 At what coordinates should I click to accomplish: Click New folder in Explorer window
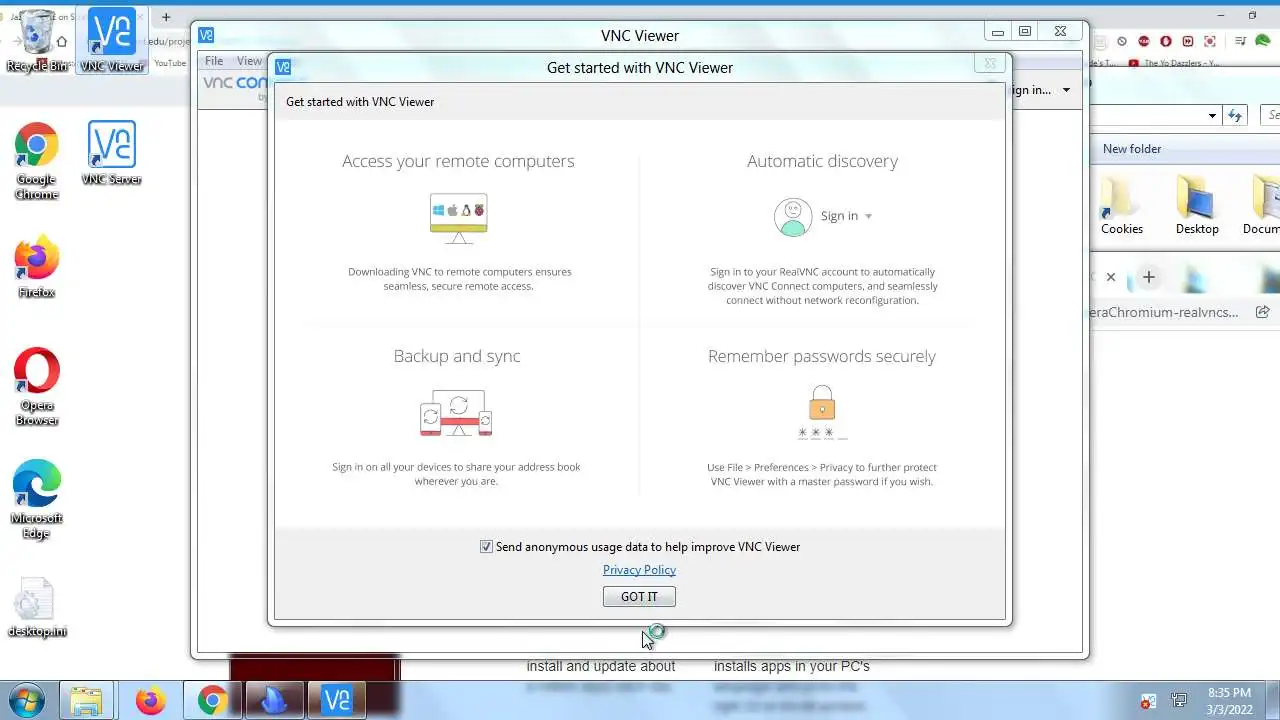(x=1132, y=149)
